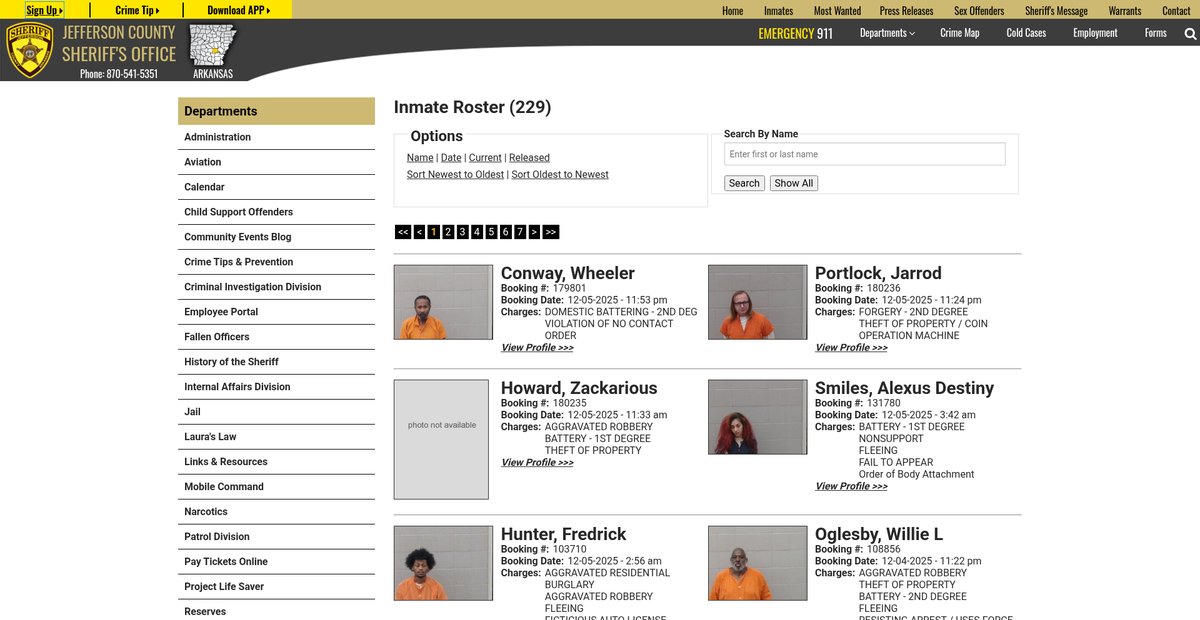This screenshot has width=1200, height=620.
Task: Sort roster by Name
Action: coord(420,158)
